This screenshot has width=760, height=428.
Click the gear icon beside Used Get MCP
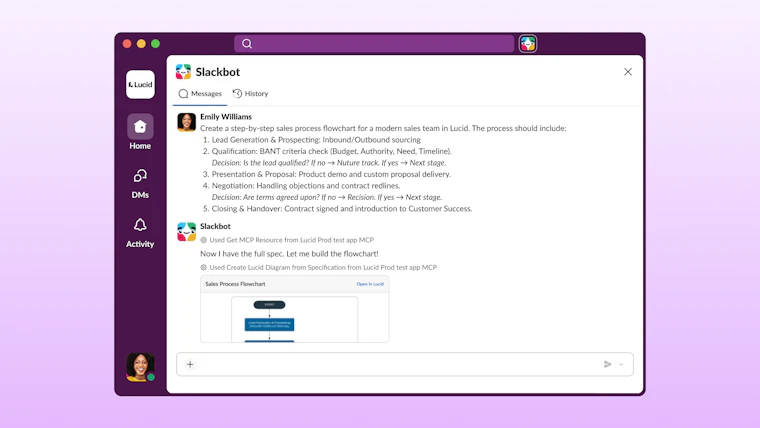204,240
